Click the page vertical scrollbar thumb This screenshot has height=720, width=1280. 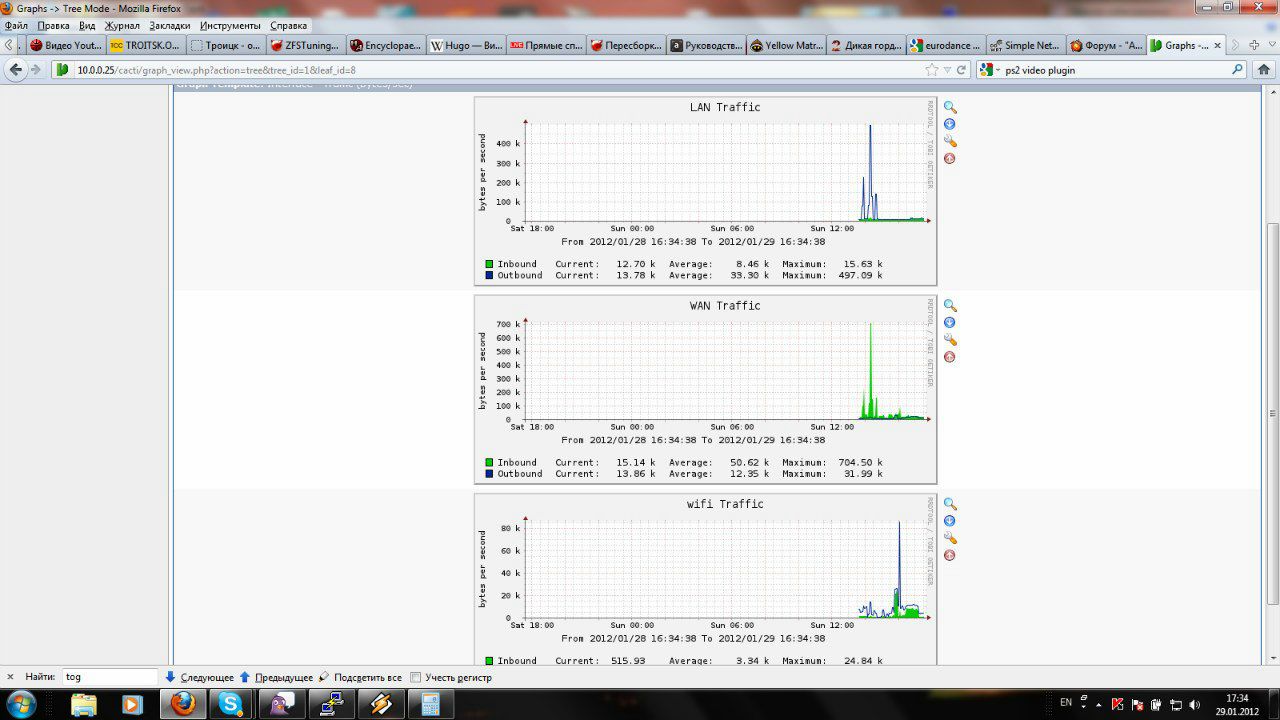point(1273,413)
